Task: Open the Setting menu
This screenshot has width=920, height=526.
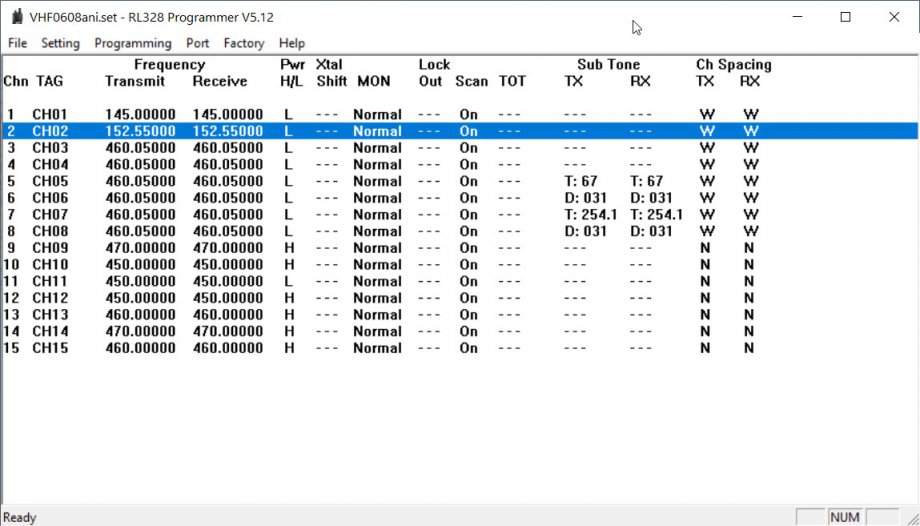Action: 60,43
